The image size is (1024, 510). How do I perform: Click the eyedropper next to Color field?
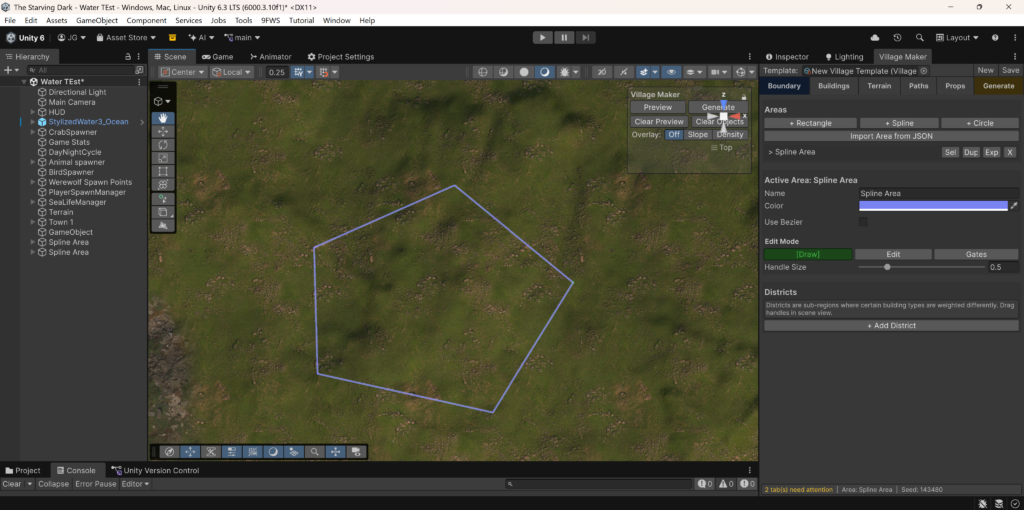click(1014, 206)
